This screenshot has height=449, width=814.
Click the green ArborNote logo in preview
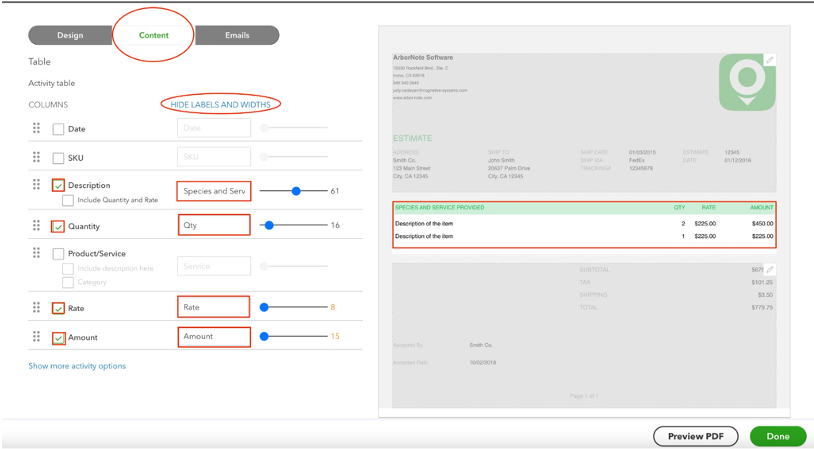(x=747, y=82)
